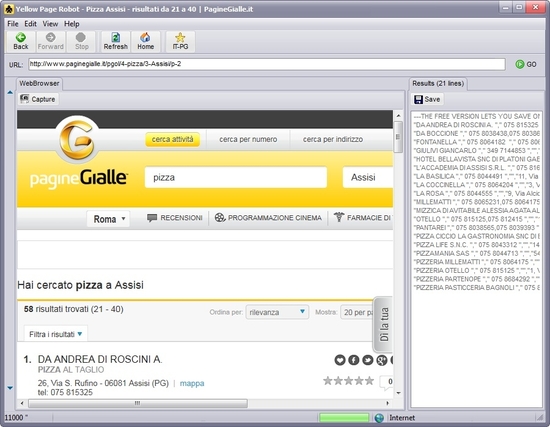Select the cerca per numero tab
The width and height of the screenshot is (550, 427).
(248, 139)
